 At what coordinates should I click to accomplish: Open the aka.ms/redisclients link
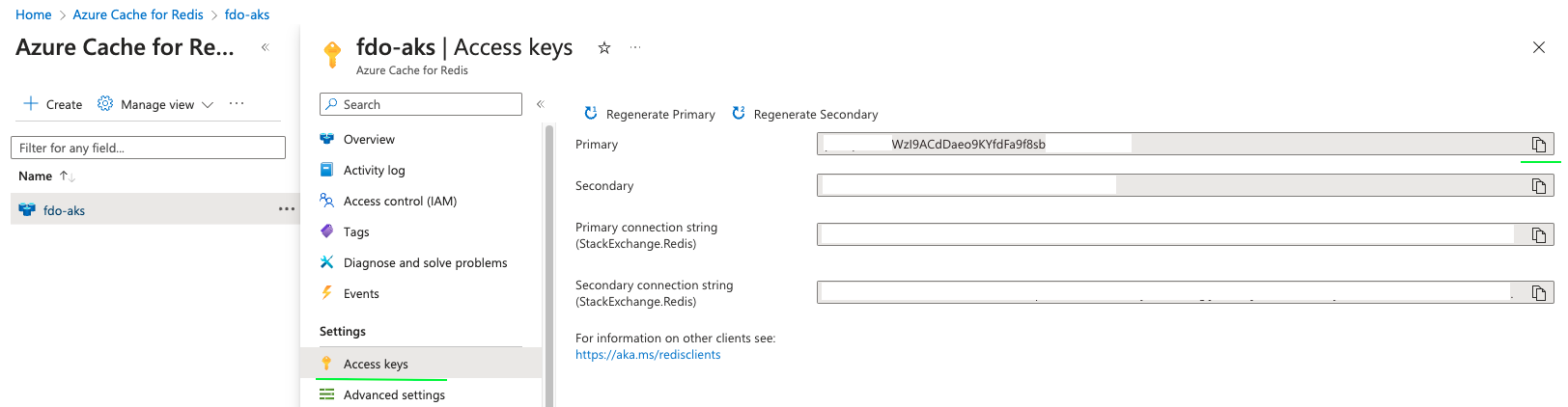[648, 355]
